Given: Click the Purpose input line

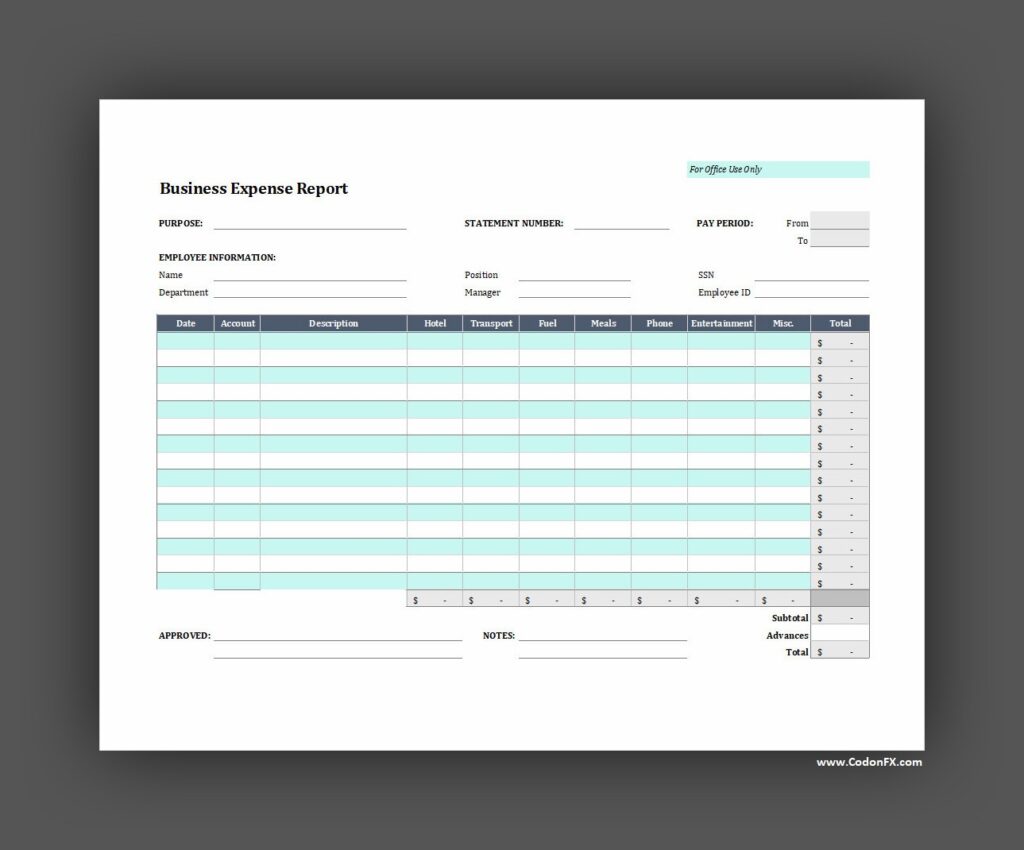Looking at the screenshot, I should click(310, 223).
